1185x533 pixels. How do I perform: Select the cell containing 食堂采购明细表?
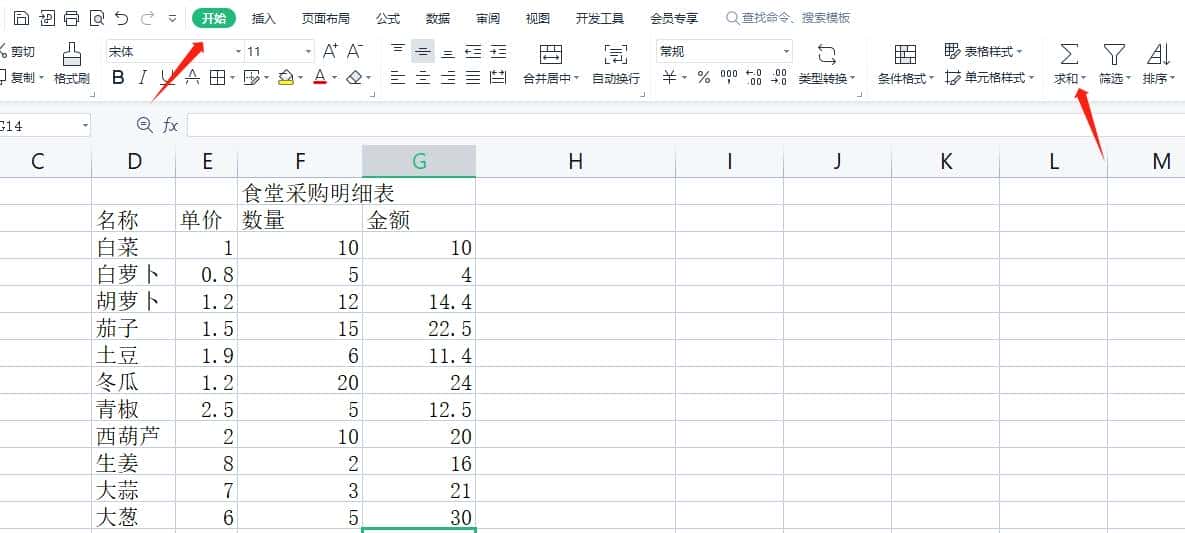coord(300,192)
